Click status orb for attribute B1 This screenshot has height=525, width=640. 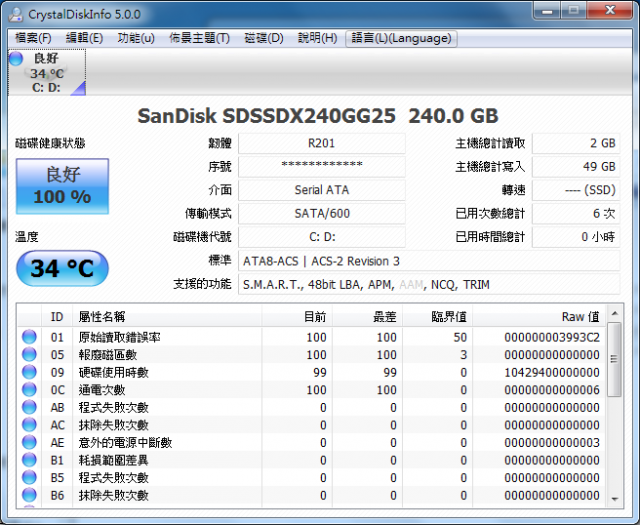29,460
